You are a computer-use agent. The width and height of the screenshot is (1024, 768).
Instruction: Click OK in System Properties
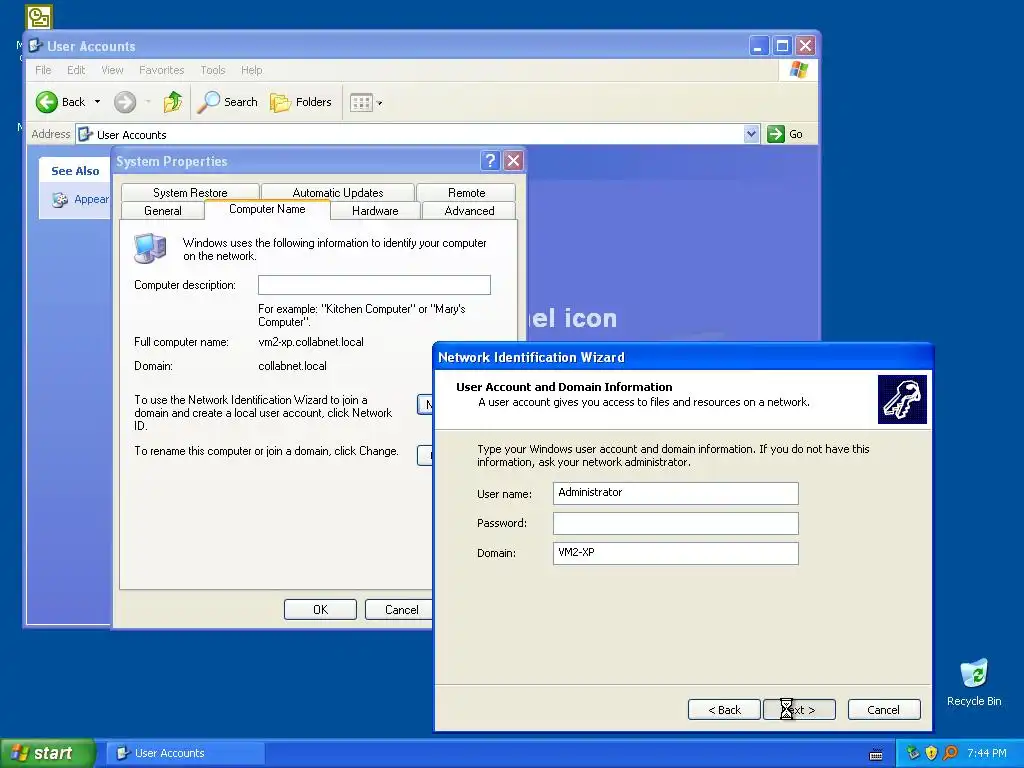(x=320, y=609)
